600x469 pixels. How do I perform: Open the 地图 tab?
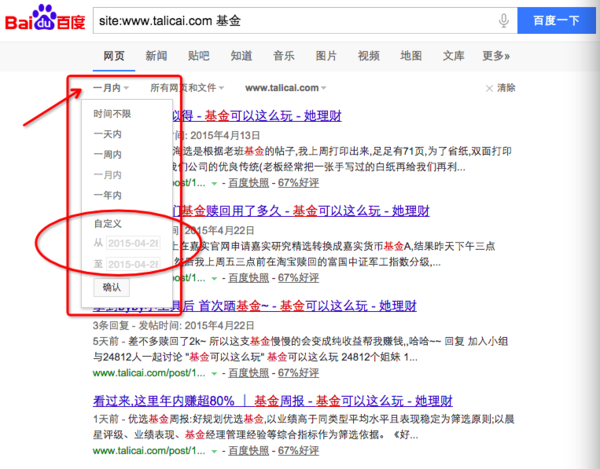411,56
